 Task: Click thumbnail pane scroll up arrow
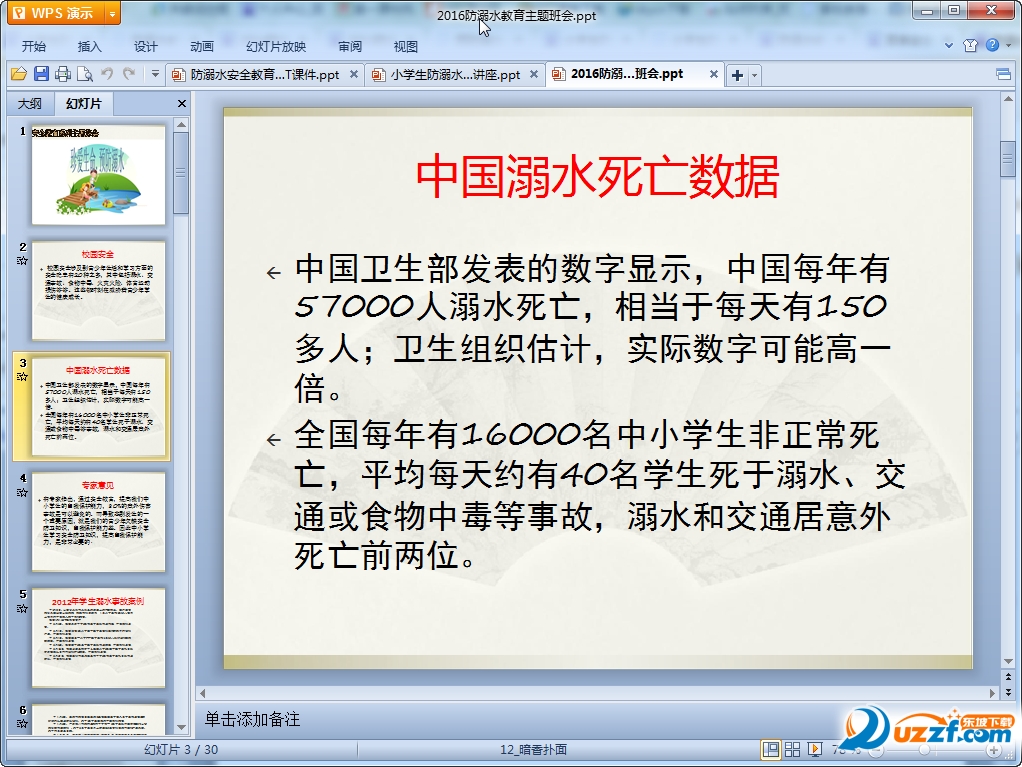click(181, 124)
